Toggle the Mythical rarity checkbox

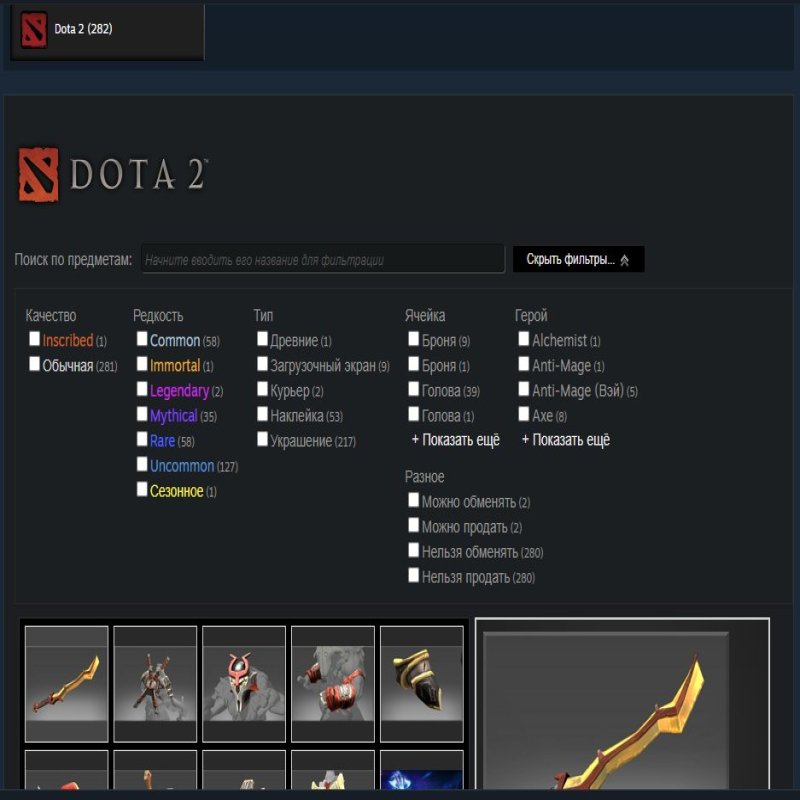click(142, 414)
